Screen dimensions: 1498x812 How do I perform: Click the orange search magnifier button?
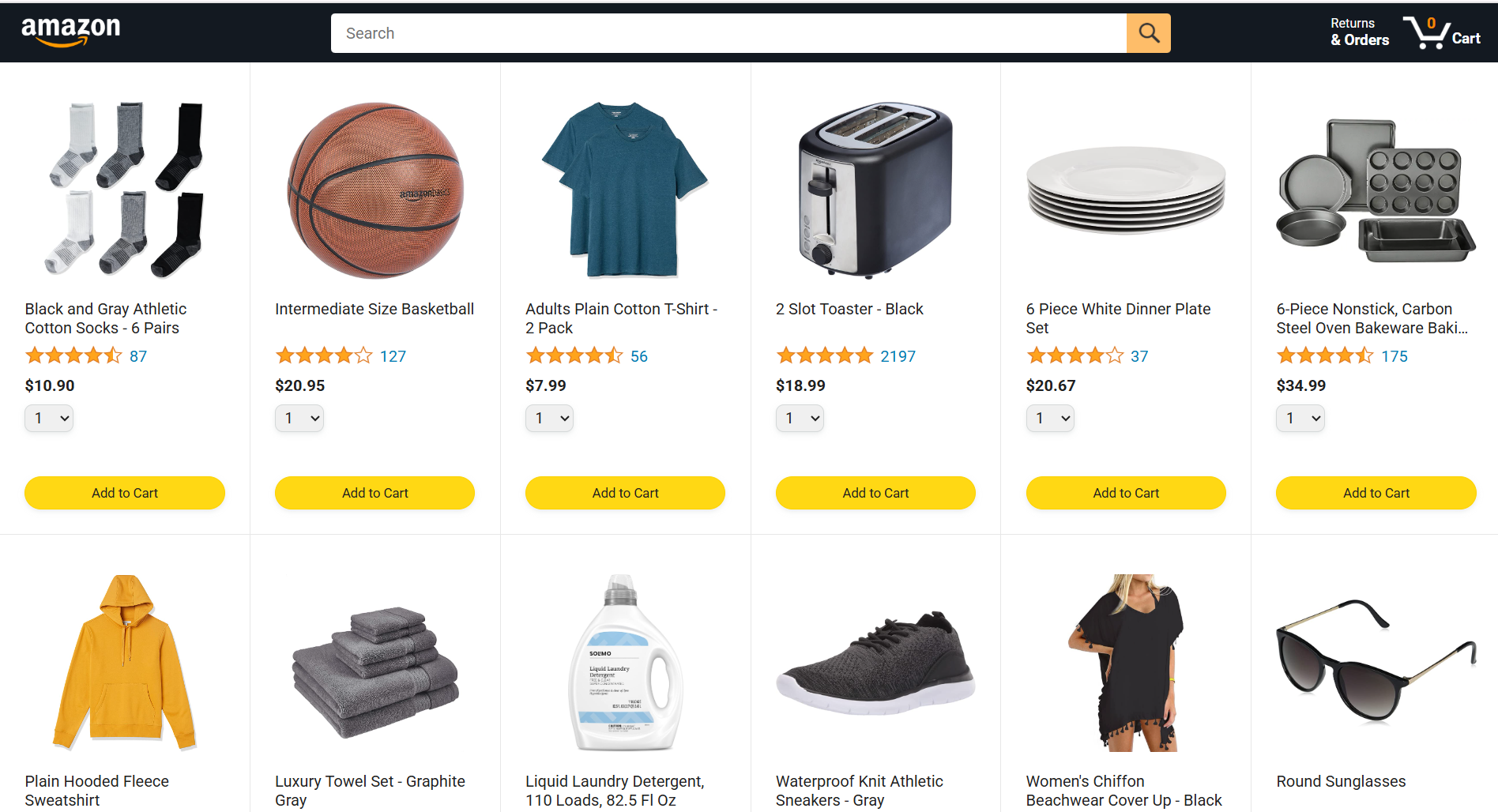tap(1148, 33)
